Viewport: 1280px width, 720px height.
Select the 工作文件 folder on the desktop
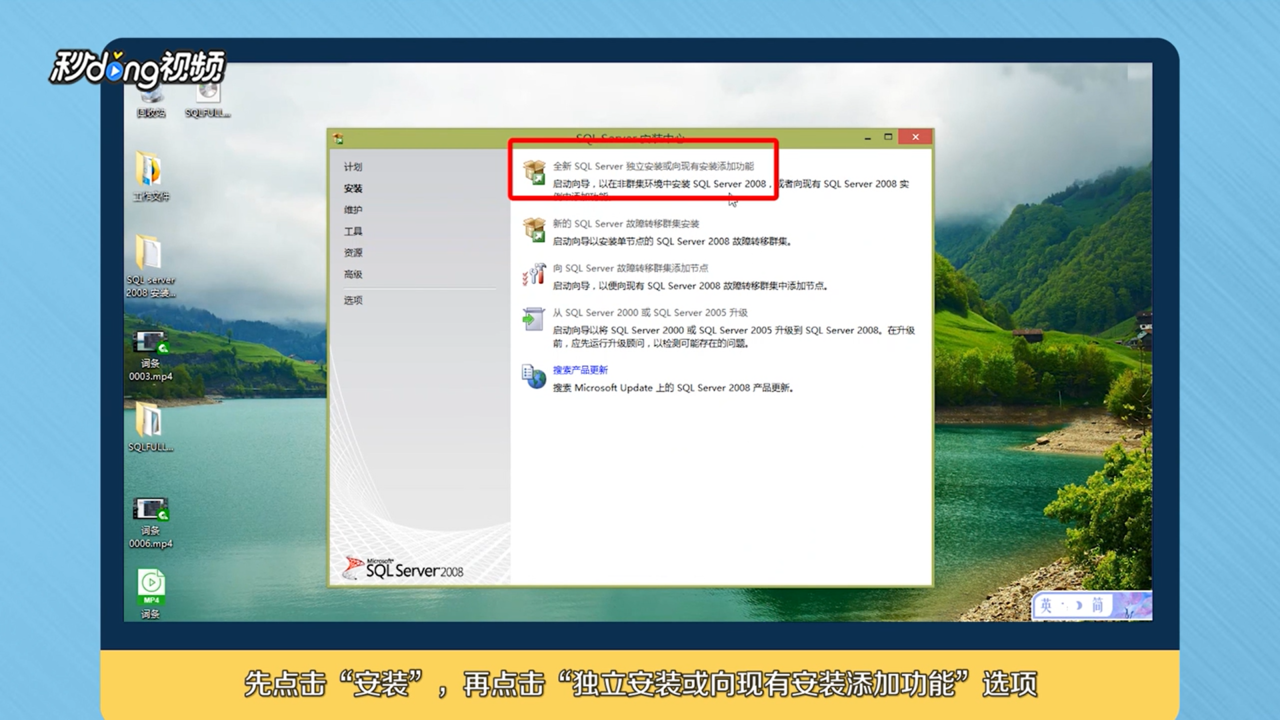pos(151,177)
